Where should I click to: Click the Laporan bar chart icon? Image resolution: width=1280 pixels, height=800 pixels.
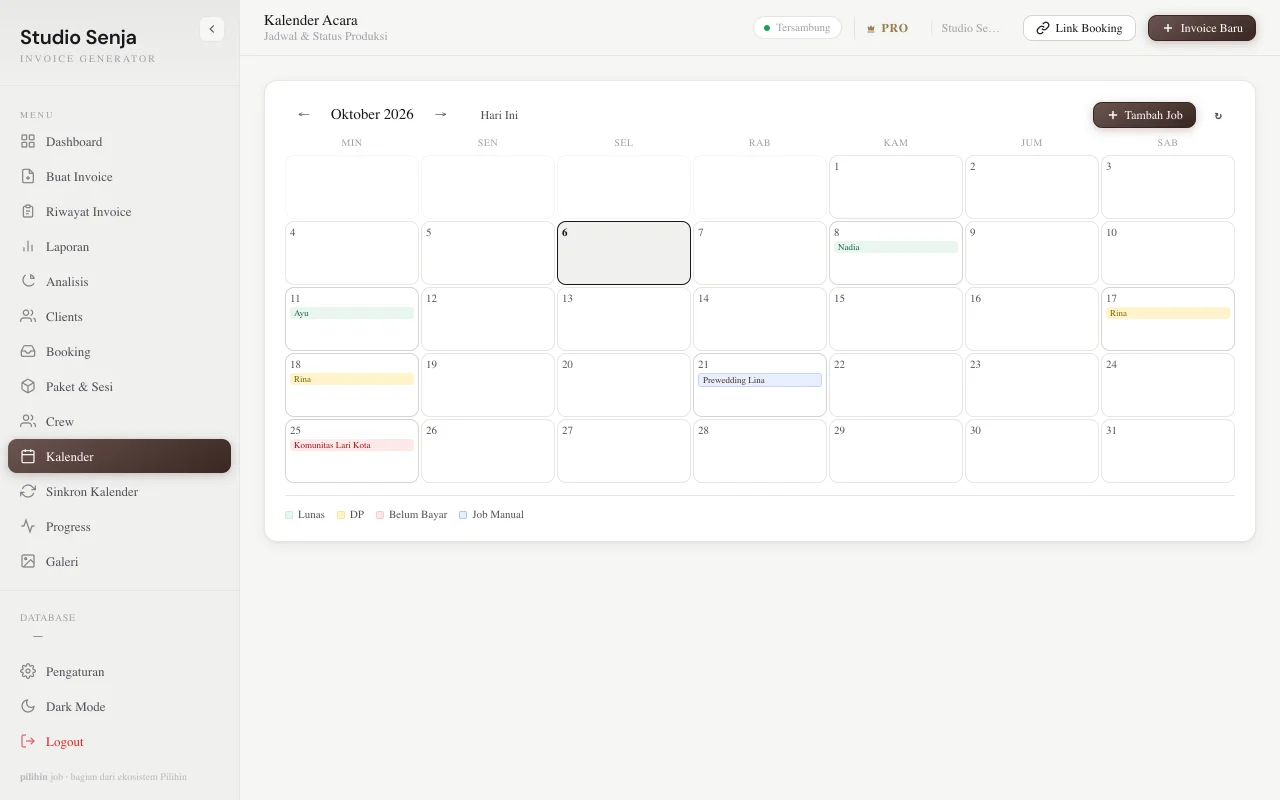pos(28,247)
